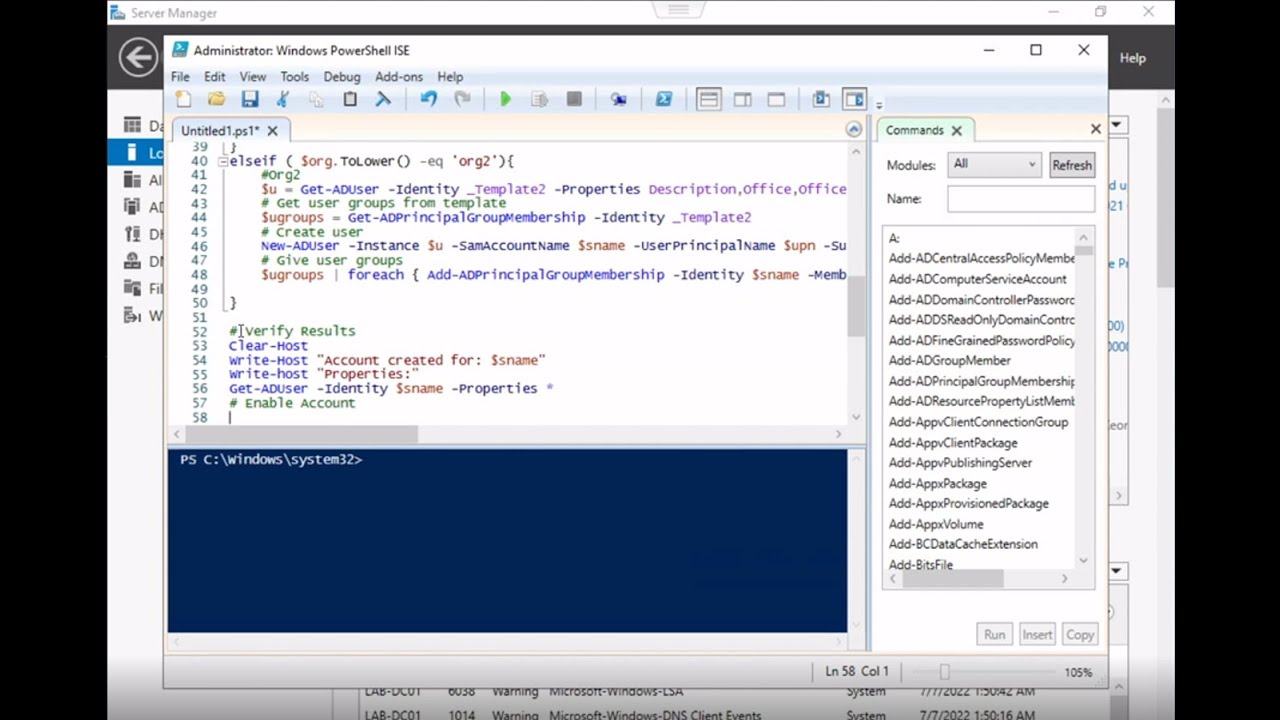Show script pane maximized layout
The width and height of the screenshot is (1280, 720).
click(x=776, y=99)
